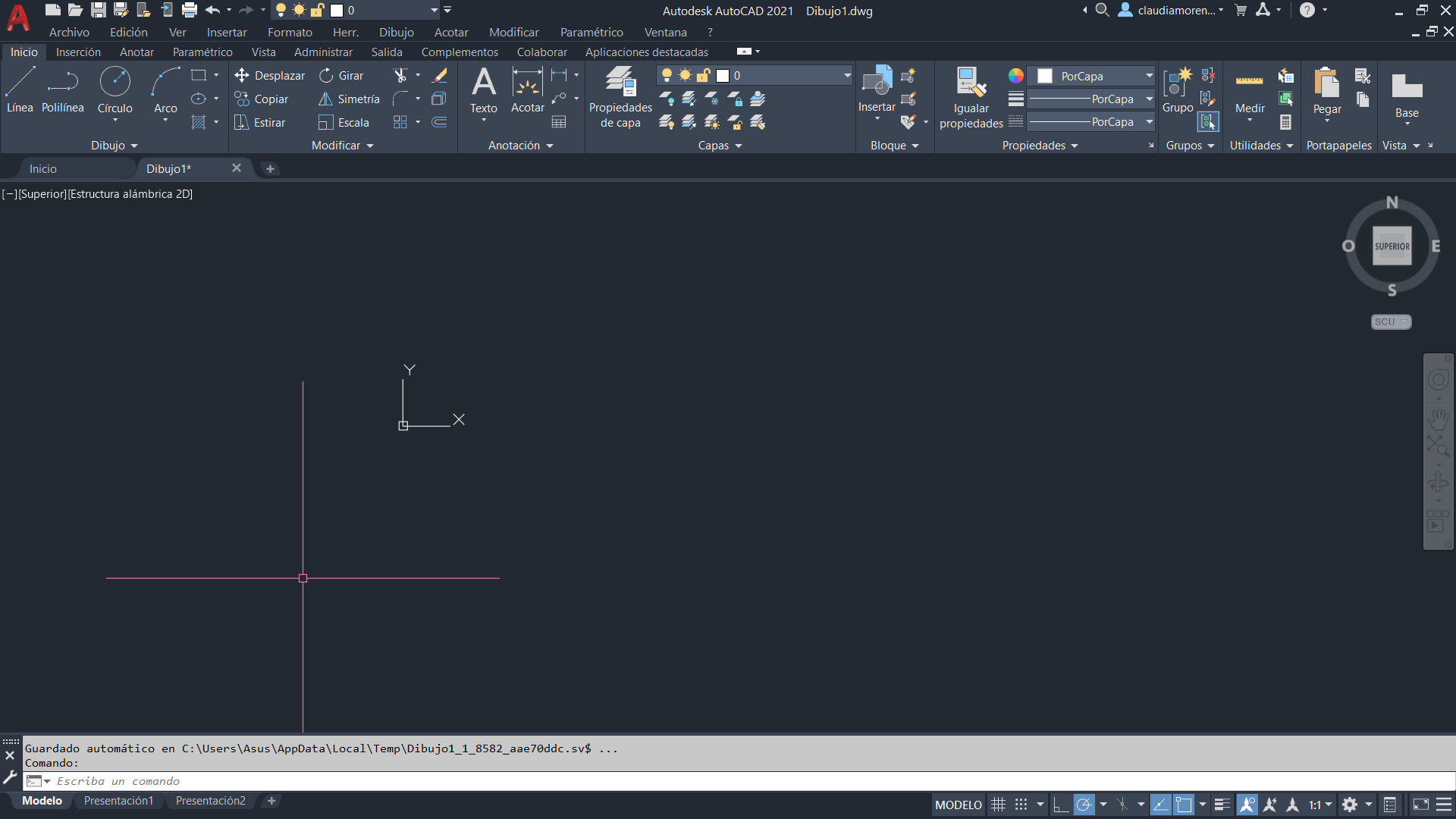Toggle polar tracking in status bar
Viewport: 1456px width, 819px height.
click(1084, 805)
